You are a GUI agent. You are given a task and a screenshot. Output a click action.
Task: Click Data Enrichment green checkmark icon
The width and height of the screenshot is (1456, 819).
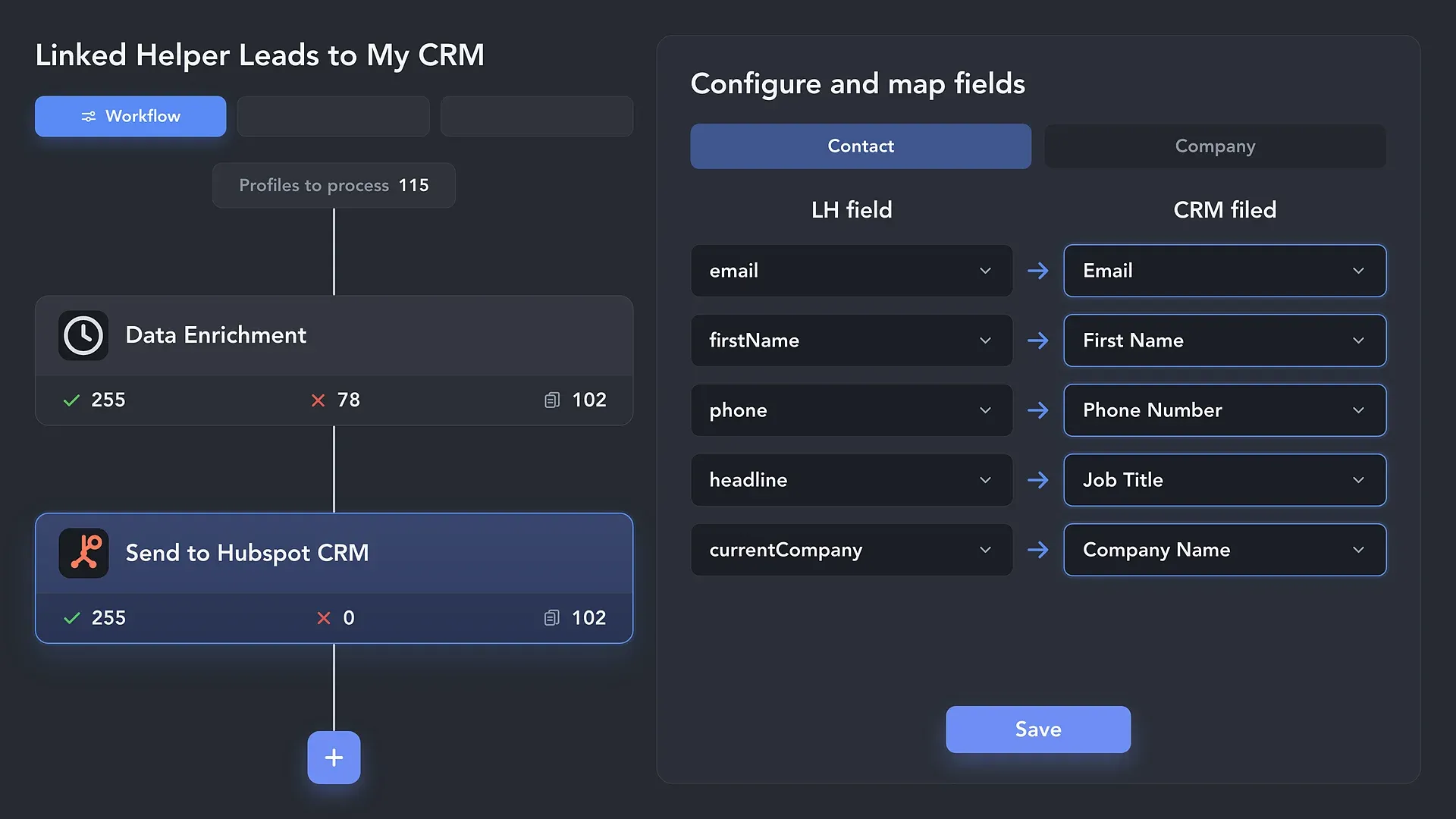pos(72,400)
